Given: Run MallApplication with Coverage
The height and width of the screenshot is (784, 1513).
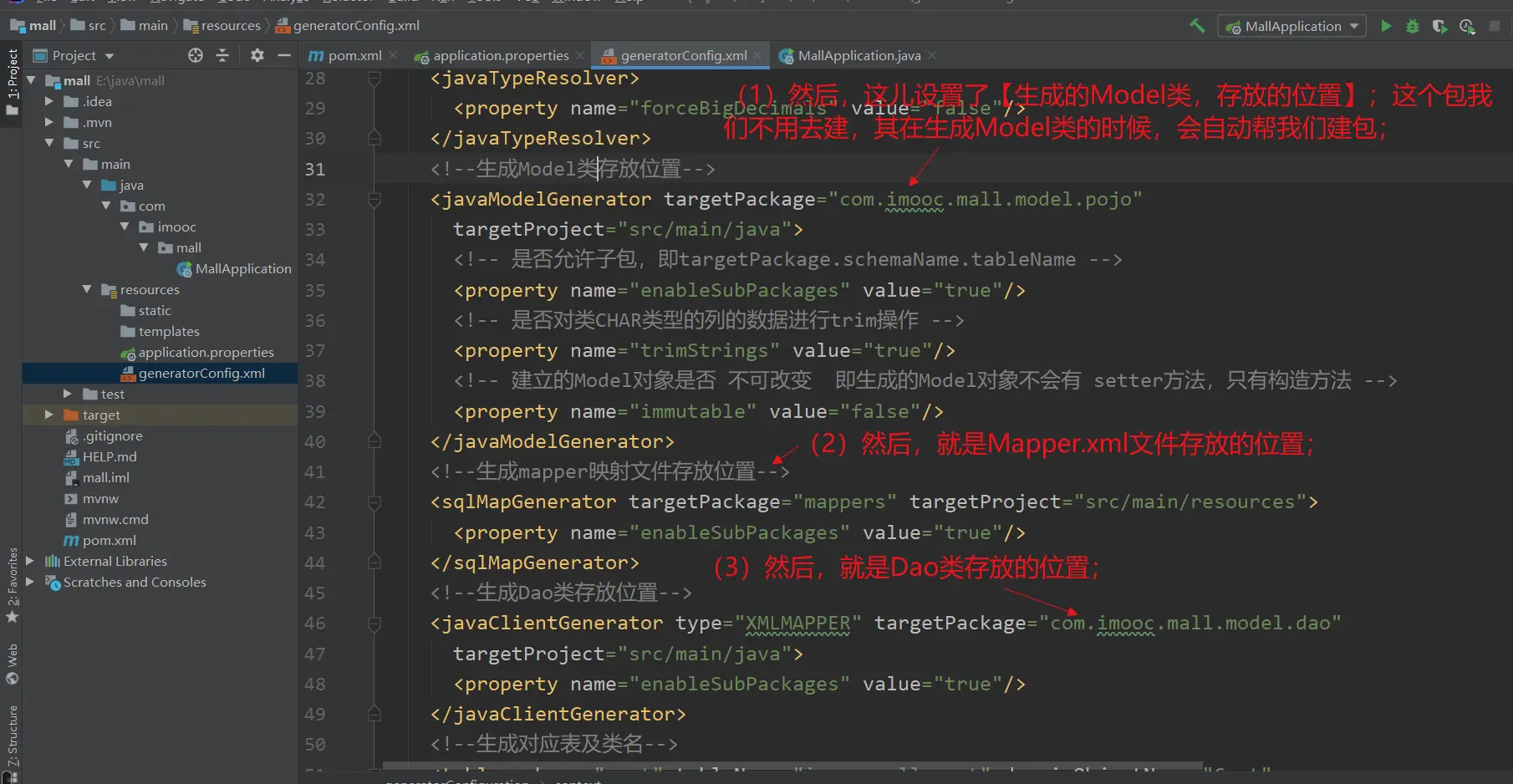Looking at the screenshot, I should pyautogui.click(x=1439, y=26).
